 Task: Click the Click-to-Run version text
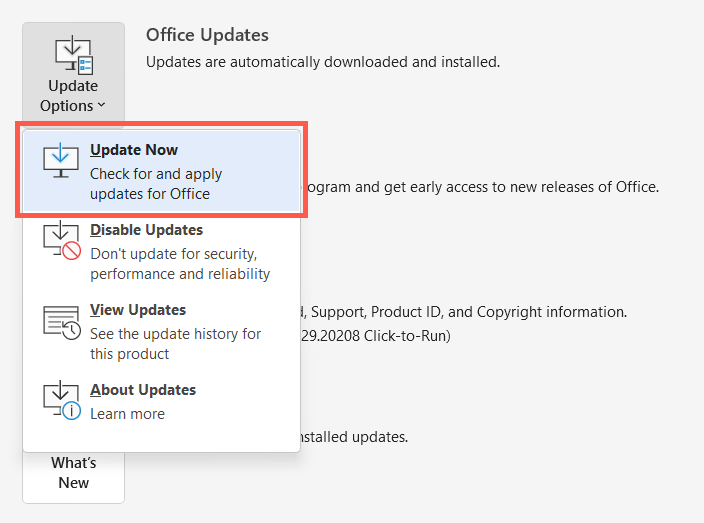tap(375, 336)
